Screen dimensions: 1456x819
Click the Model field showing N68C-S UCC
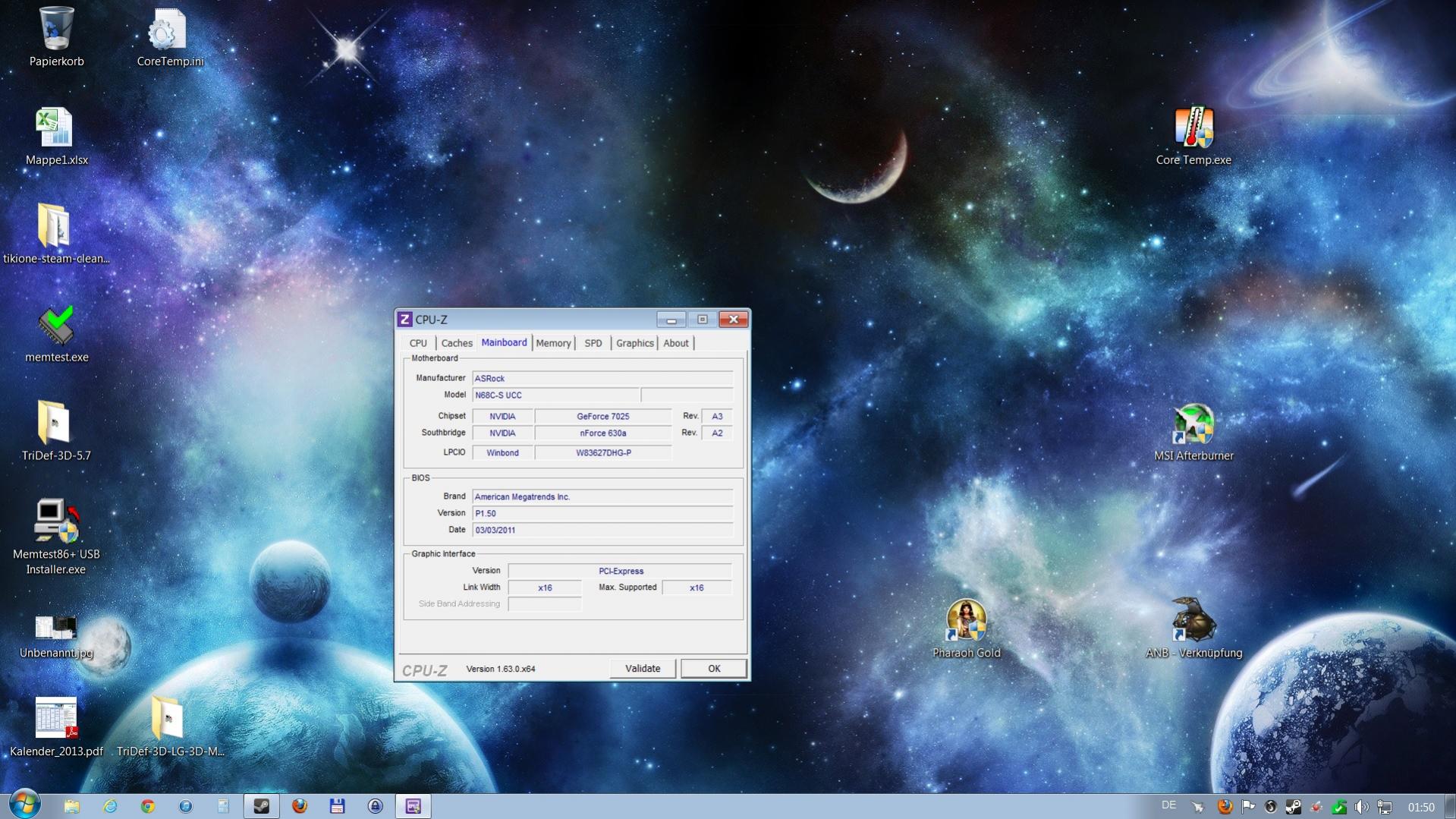[x=556, y=395]
